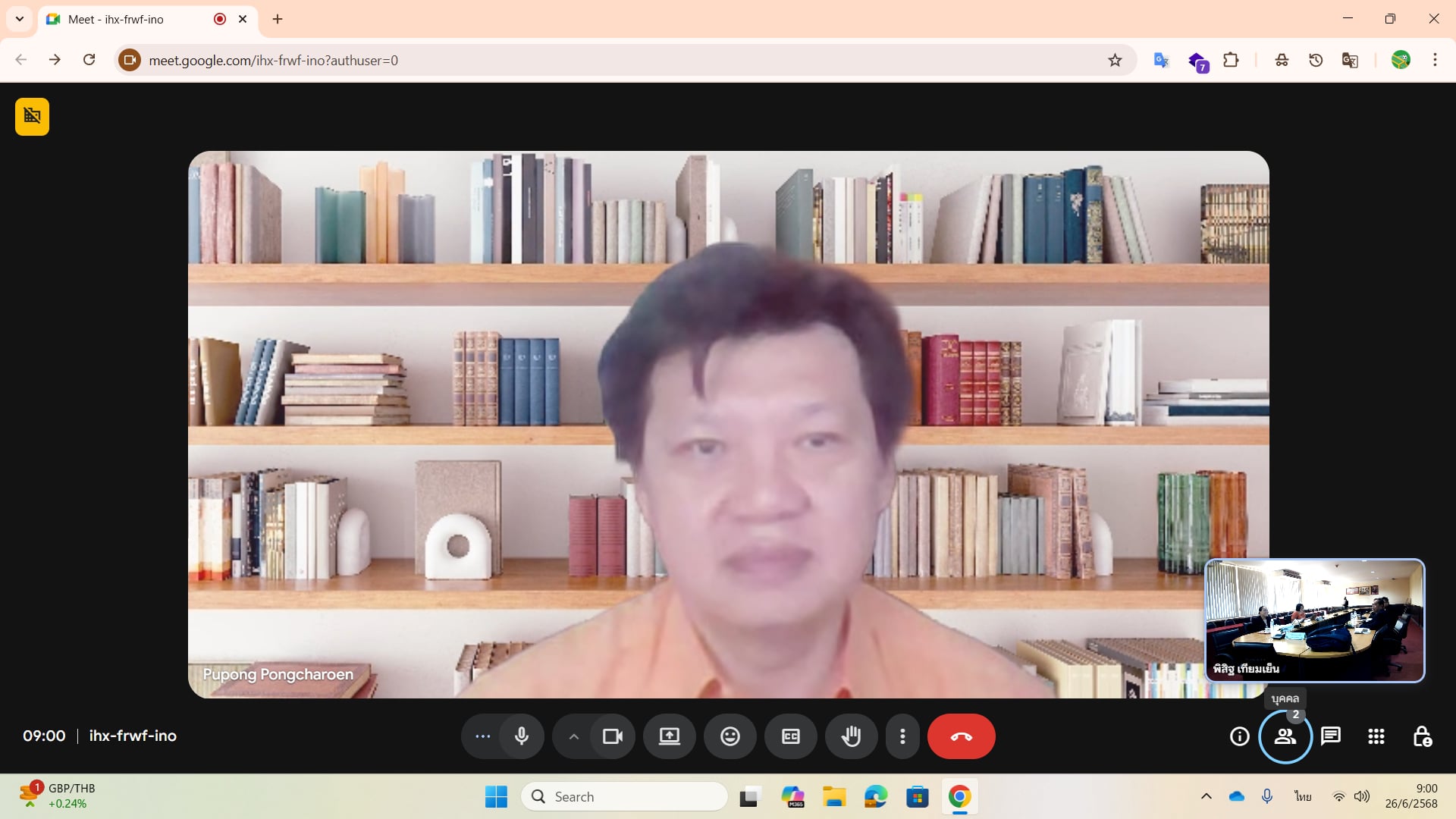Open the Chrome profile avatar
The width and height of the screenshot is (1456, 819).
coord(1401,60)
